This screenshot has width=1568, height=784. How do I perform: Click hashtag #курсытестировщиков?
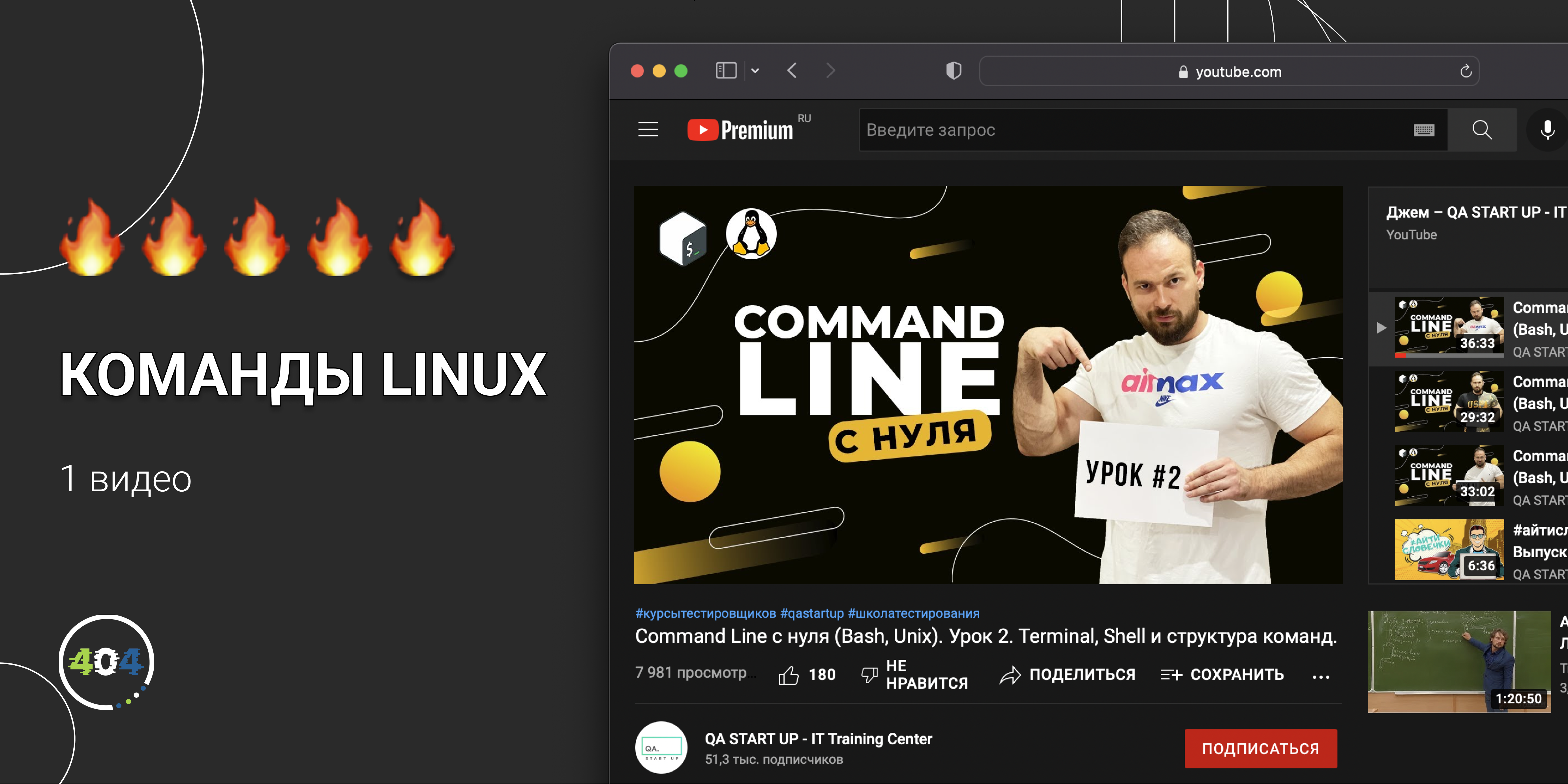pyautogui.click(x=706, y=613)
